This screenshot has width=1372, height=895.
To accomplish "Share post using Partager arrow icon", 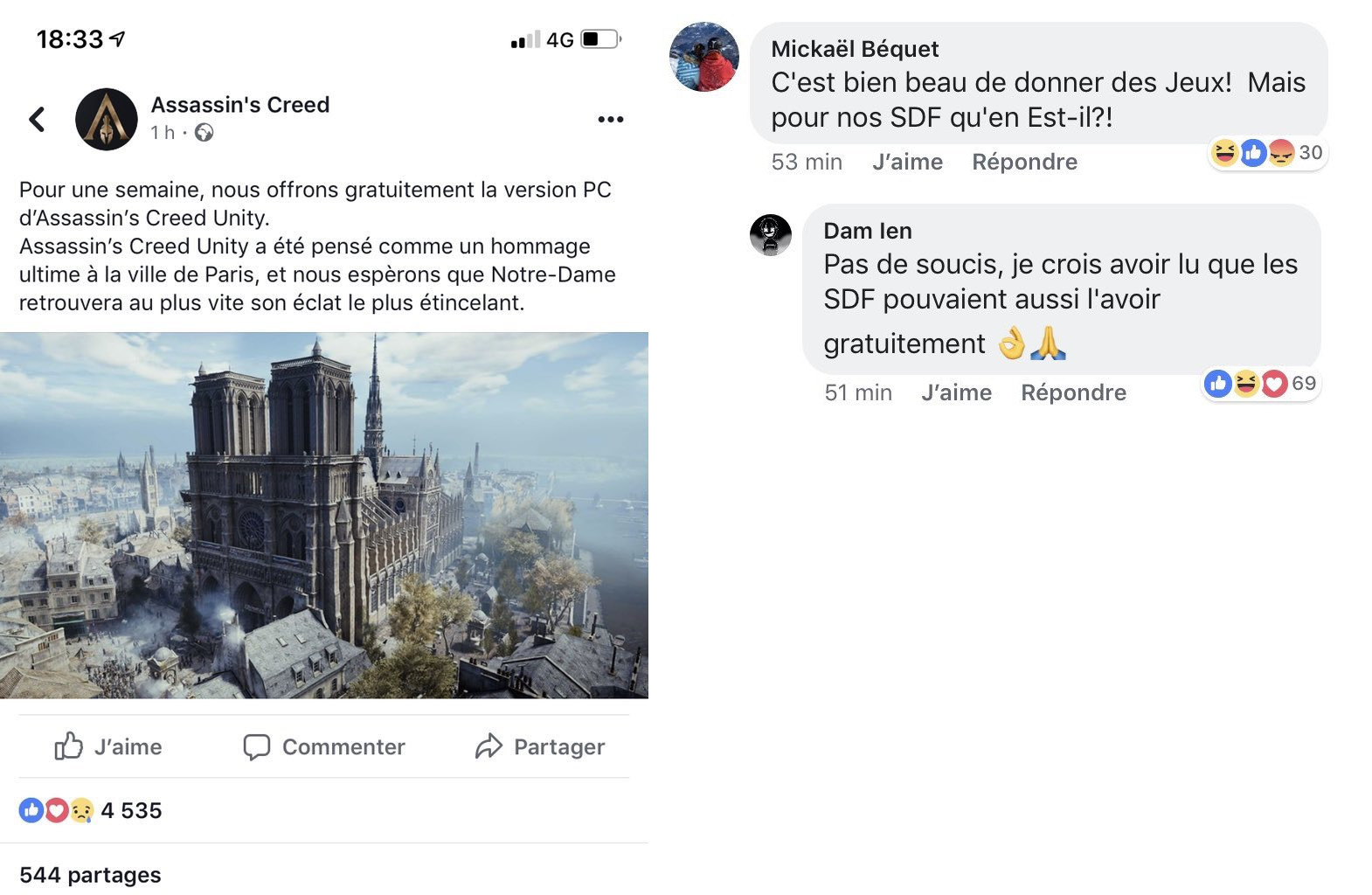I will click(x=489, y=746).
